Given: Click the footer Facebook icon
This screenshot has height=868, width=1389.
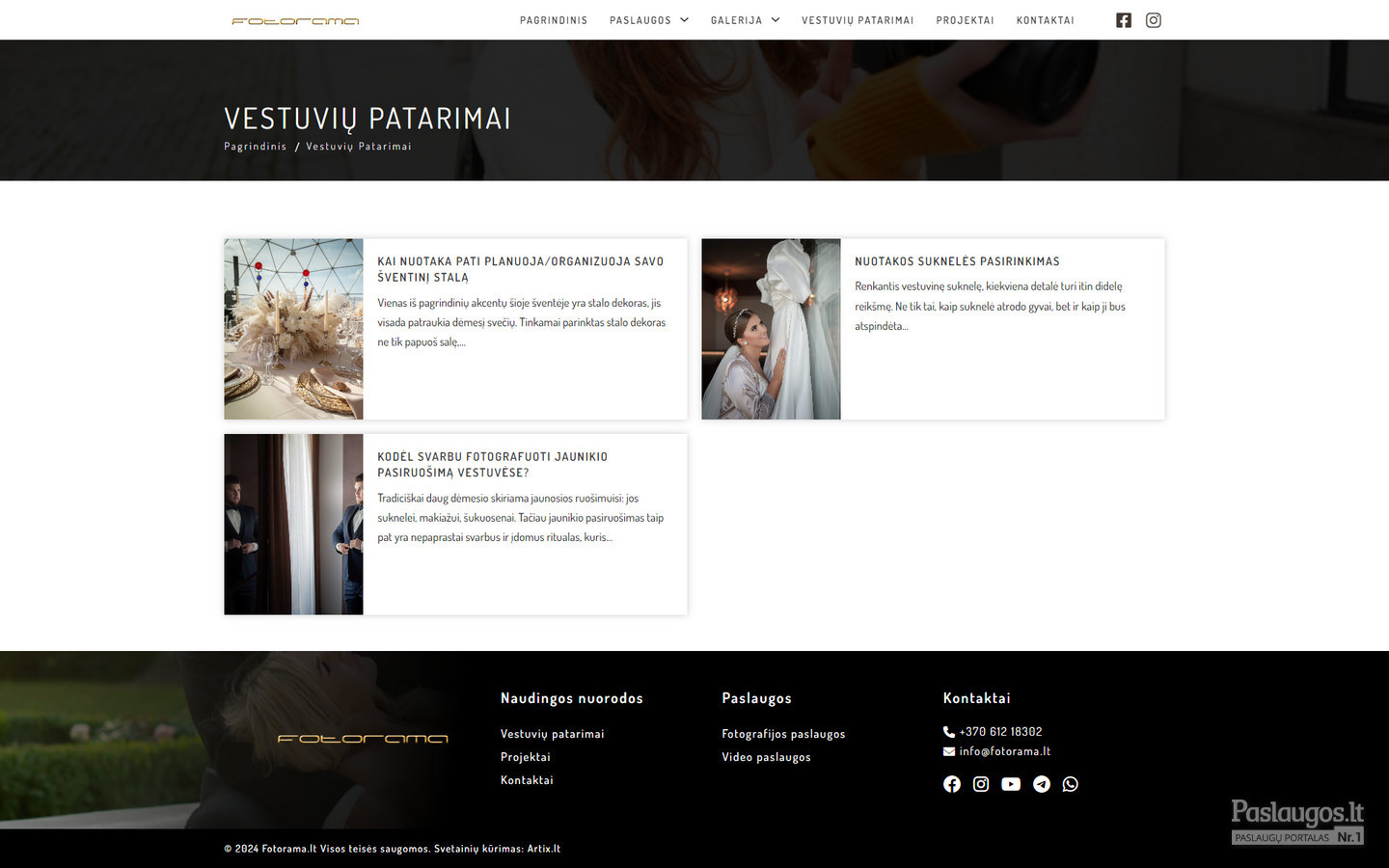Looking at the screenshot, I should [x=952, y=784].
